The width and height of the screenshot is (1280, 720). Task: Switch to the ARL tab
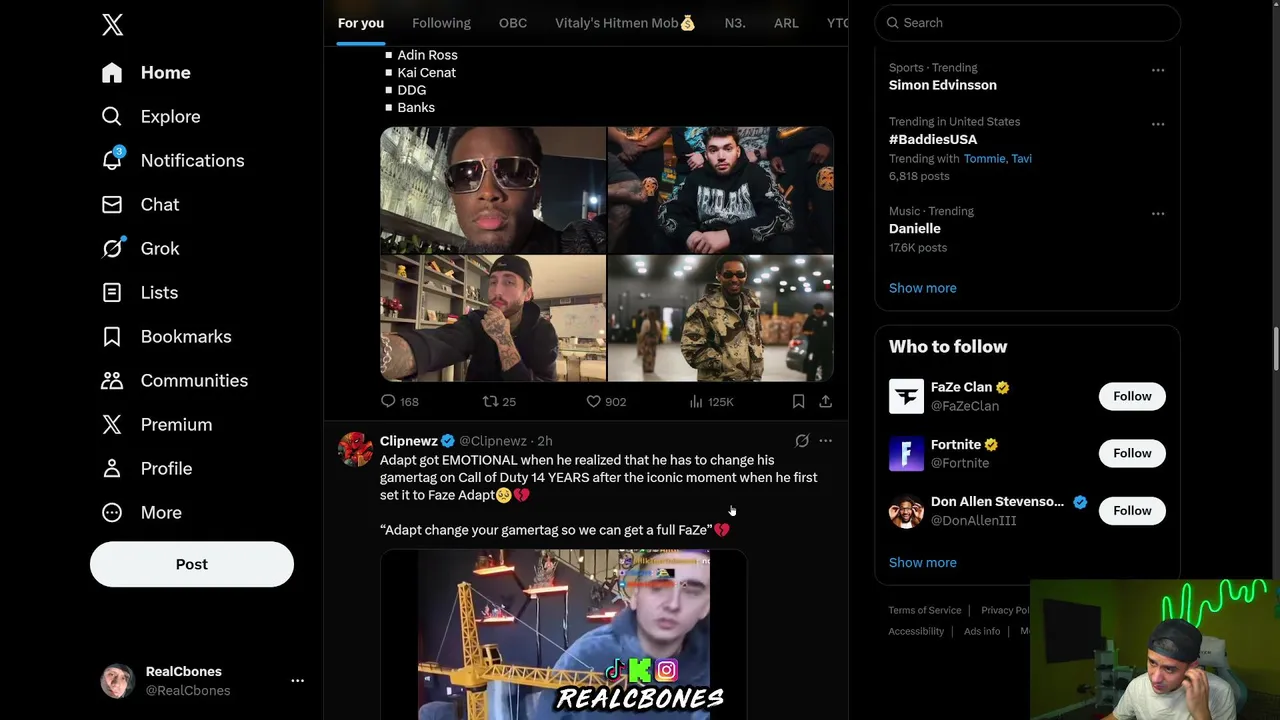coord(786,22)
